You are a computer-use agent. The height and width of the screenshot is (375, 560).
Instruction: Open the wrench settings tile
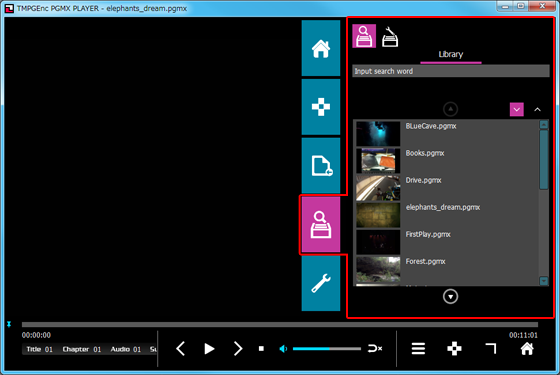click(x=321, y=283)
